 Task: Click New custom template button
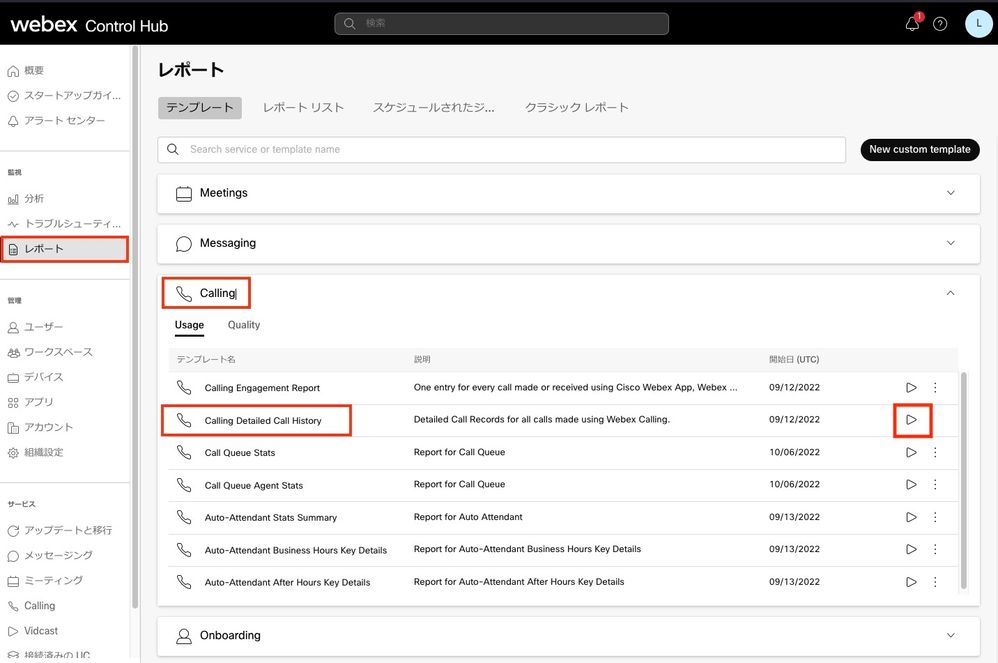[920, 150]
